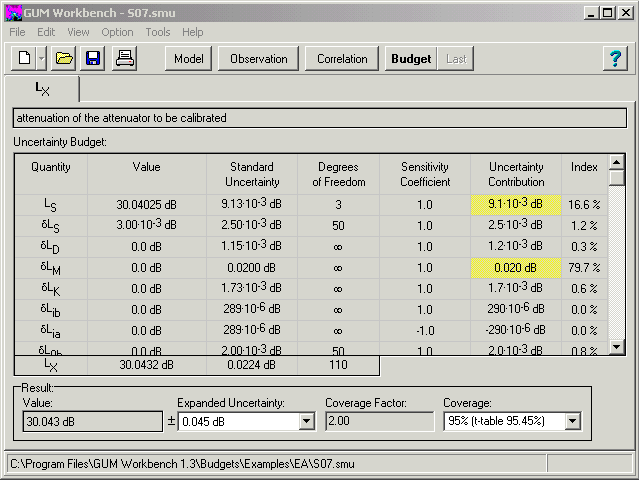Click the Degrees of Freedom column header
The height and width of the screenshot is (480, 639).
click(x=338, y=174)
